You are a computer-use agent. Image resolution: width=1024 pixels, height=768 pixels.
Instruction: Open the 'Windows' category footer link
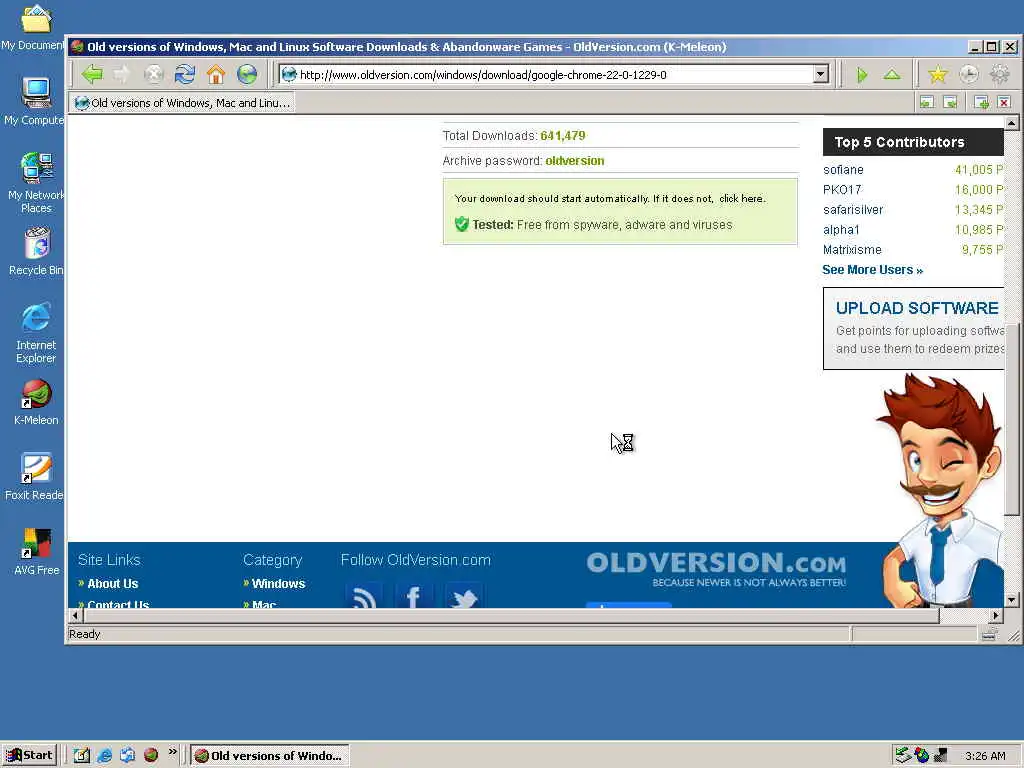point(278,583)
